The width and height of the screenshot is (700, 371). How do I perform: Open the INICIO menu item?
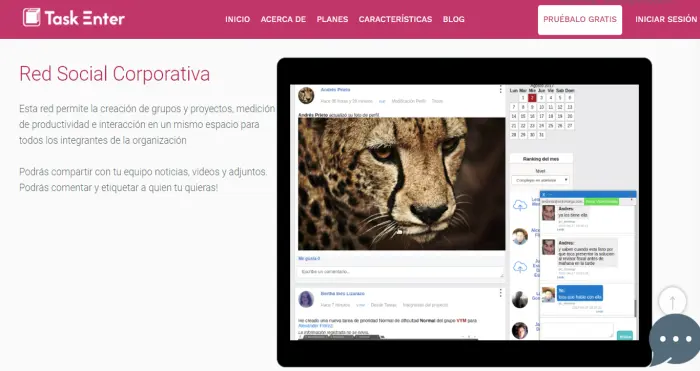click(x=238, y=19)
